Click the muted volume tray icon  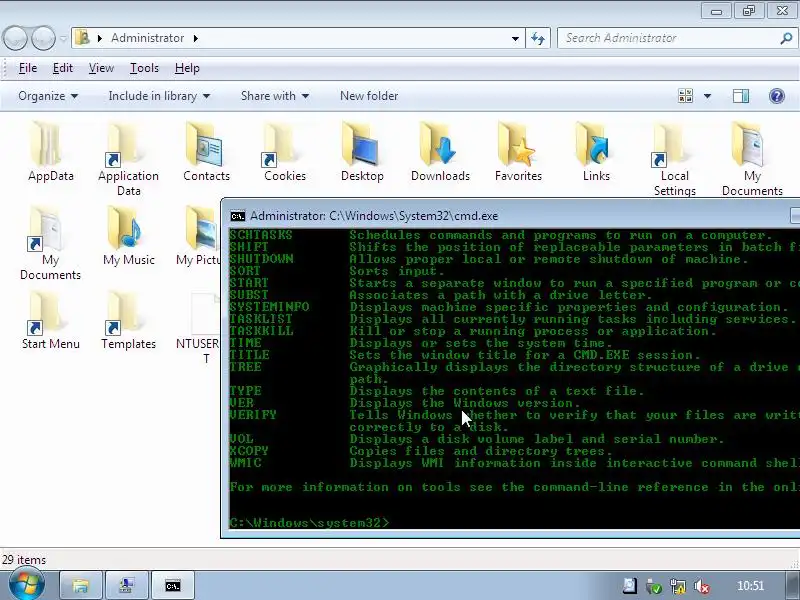(702, 586)
